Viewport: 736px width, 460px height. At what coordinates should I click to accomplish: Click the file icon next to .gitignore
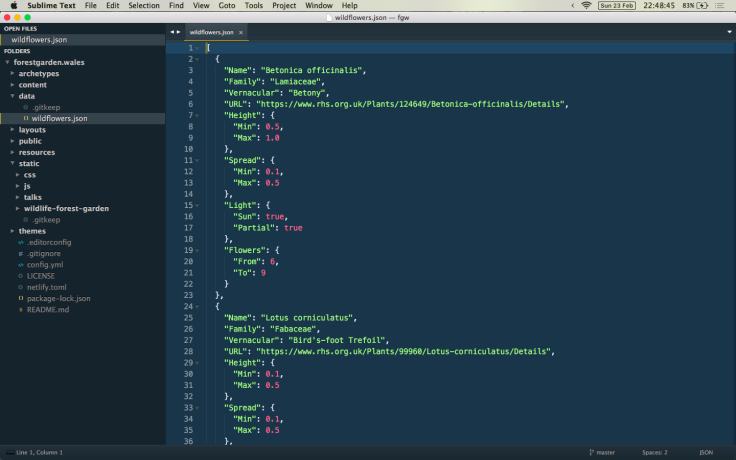click(x=21, y=253)
